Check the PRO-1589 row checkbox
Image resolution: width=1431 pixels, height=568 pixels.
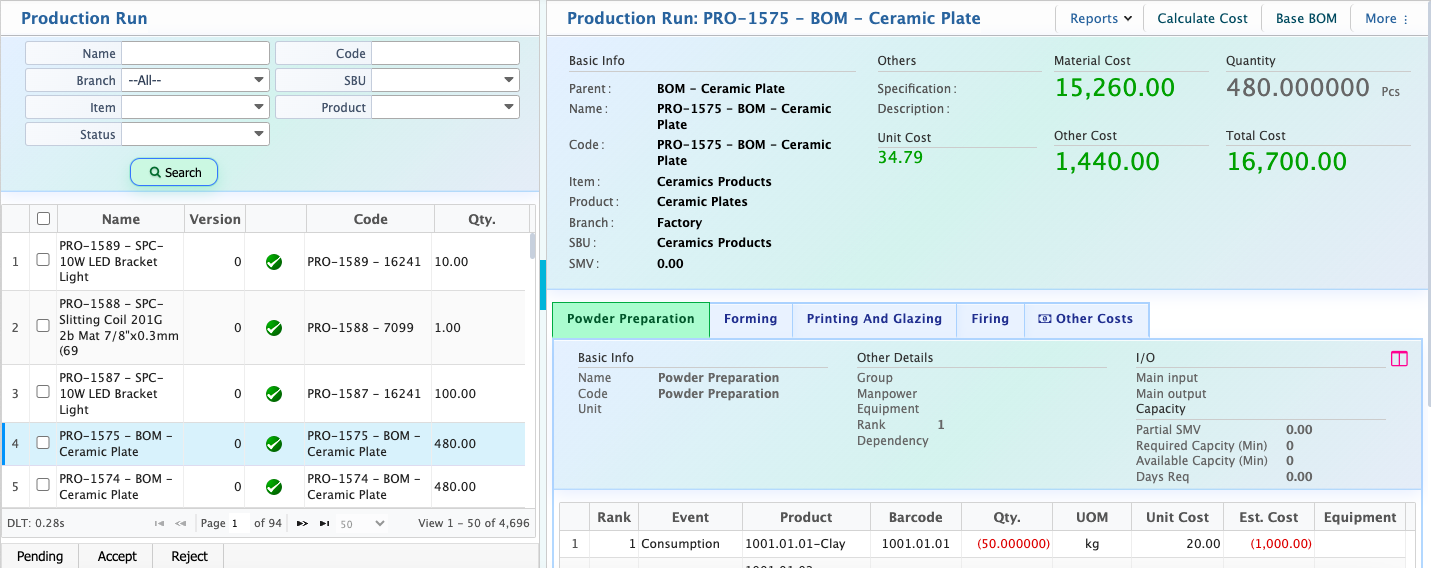coord(43,260)
